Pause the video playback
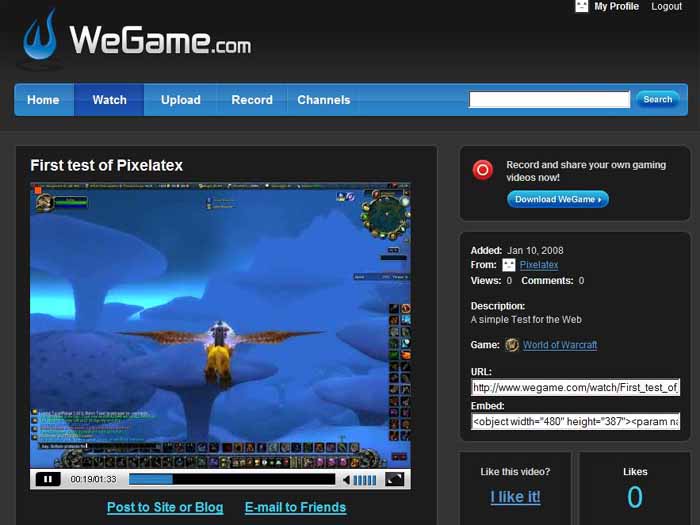 (47, 480)
